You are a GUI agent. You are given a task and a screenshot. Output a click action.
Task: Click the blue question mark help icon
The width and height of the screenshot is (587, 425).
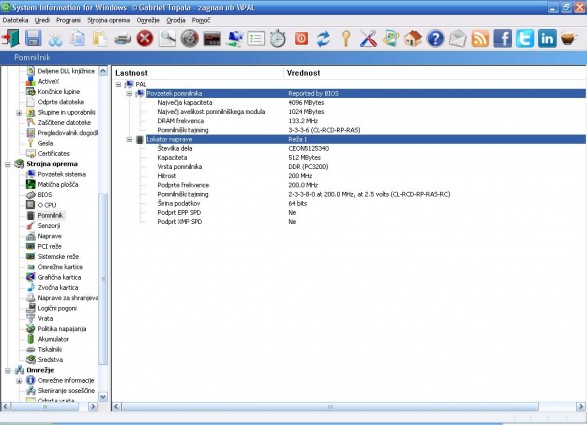pos(435,39)
